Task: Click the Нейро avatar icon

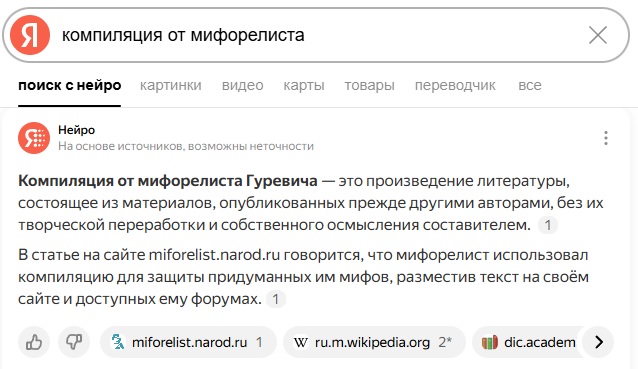Action: tap(34, 138)
